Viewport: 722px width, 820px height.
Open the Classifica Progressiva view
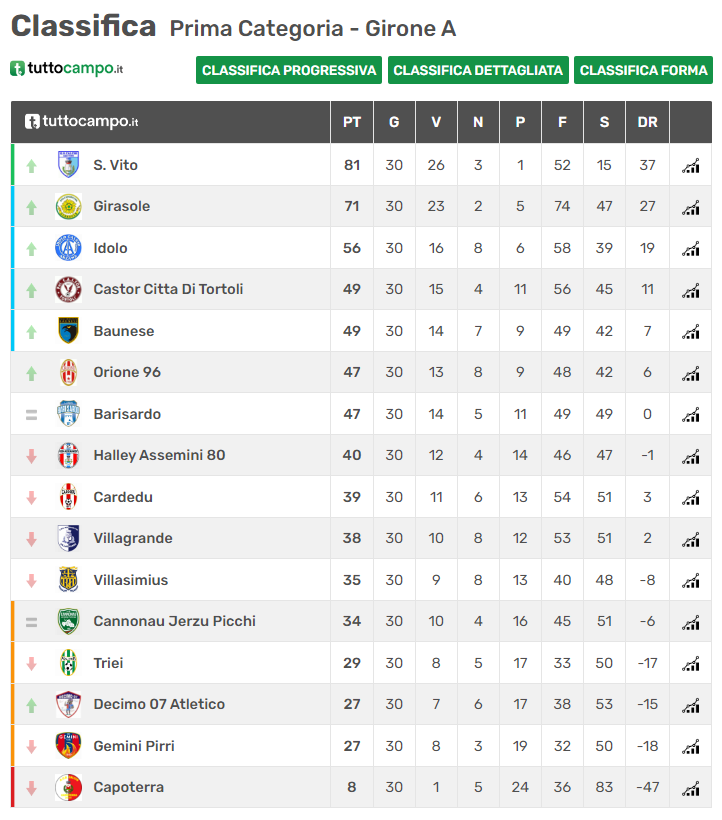[x=289, y=70]
